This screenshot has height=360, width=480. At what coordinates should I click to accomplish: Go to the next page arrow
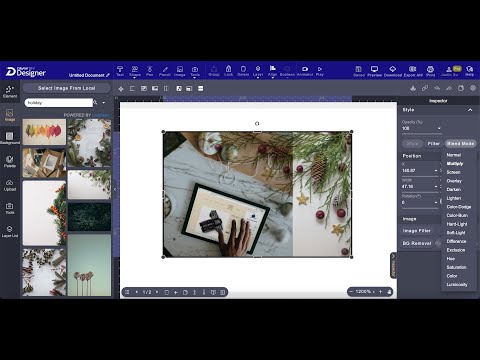click(157, 292)
